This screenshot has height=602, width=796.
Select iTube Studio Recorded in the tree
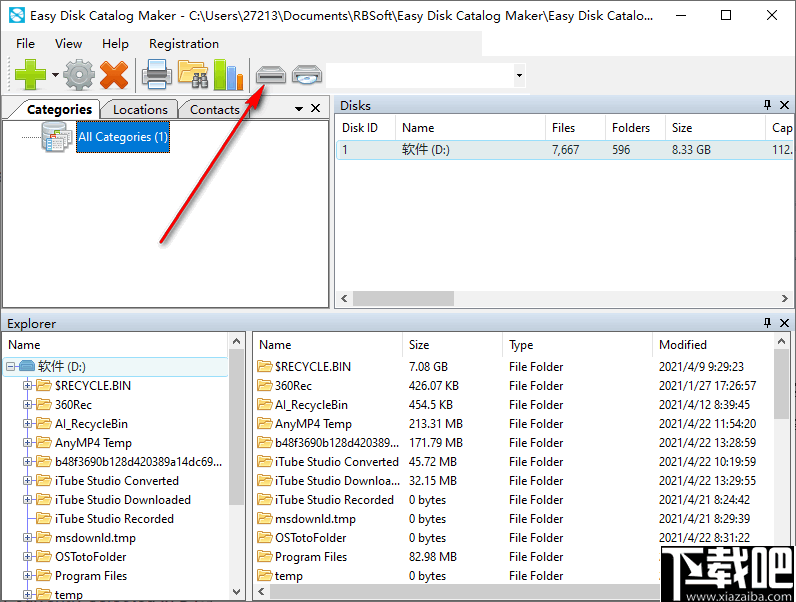(114, 519)
